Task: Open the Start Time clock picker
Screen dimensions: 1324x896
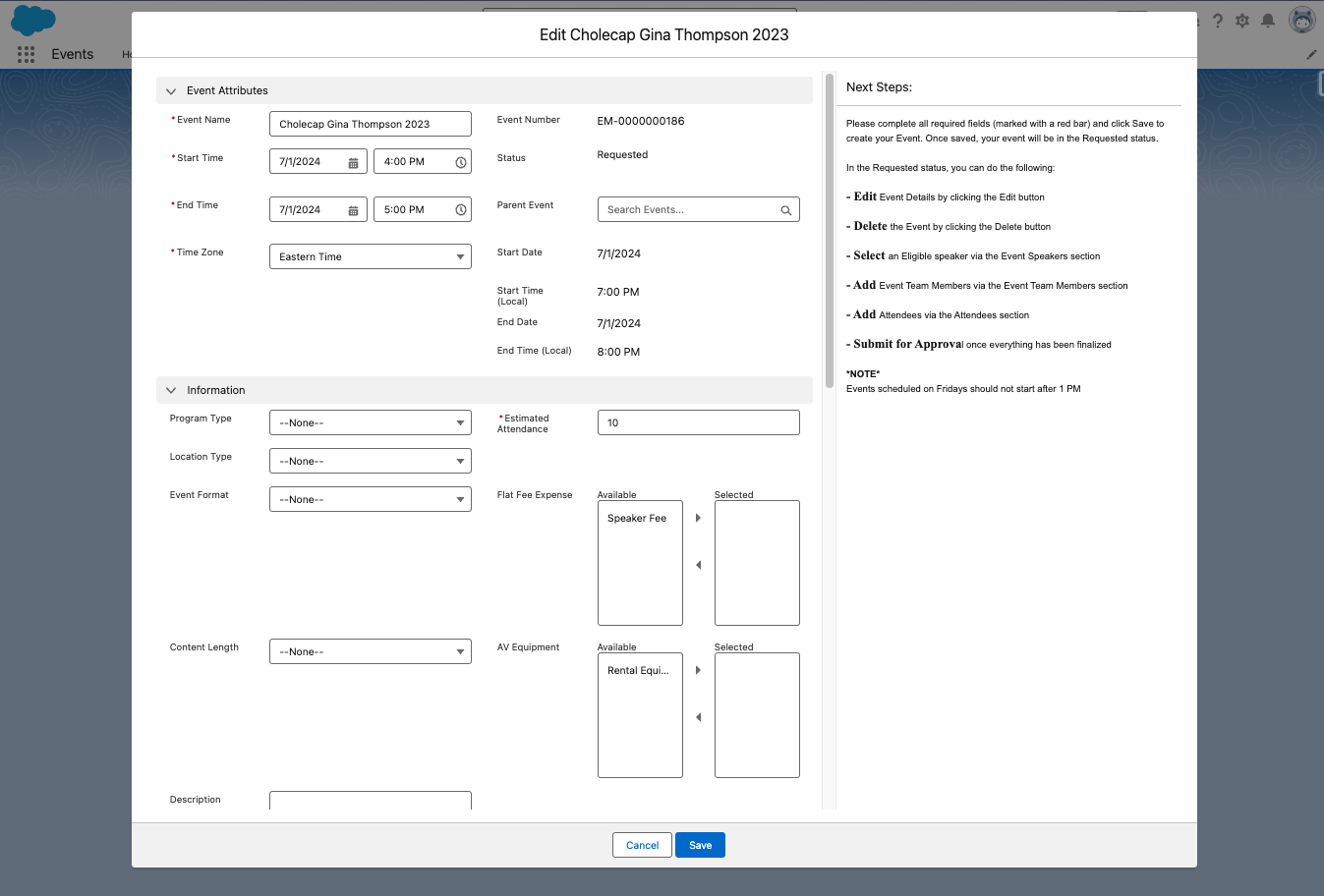Action: tap(460, 162)
